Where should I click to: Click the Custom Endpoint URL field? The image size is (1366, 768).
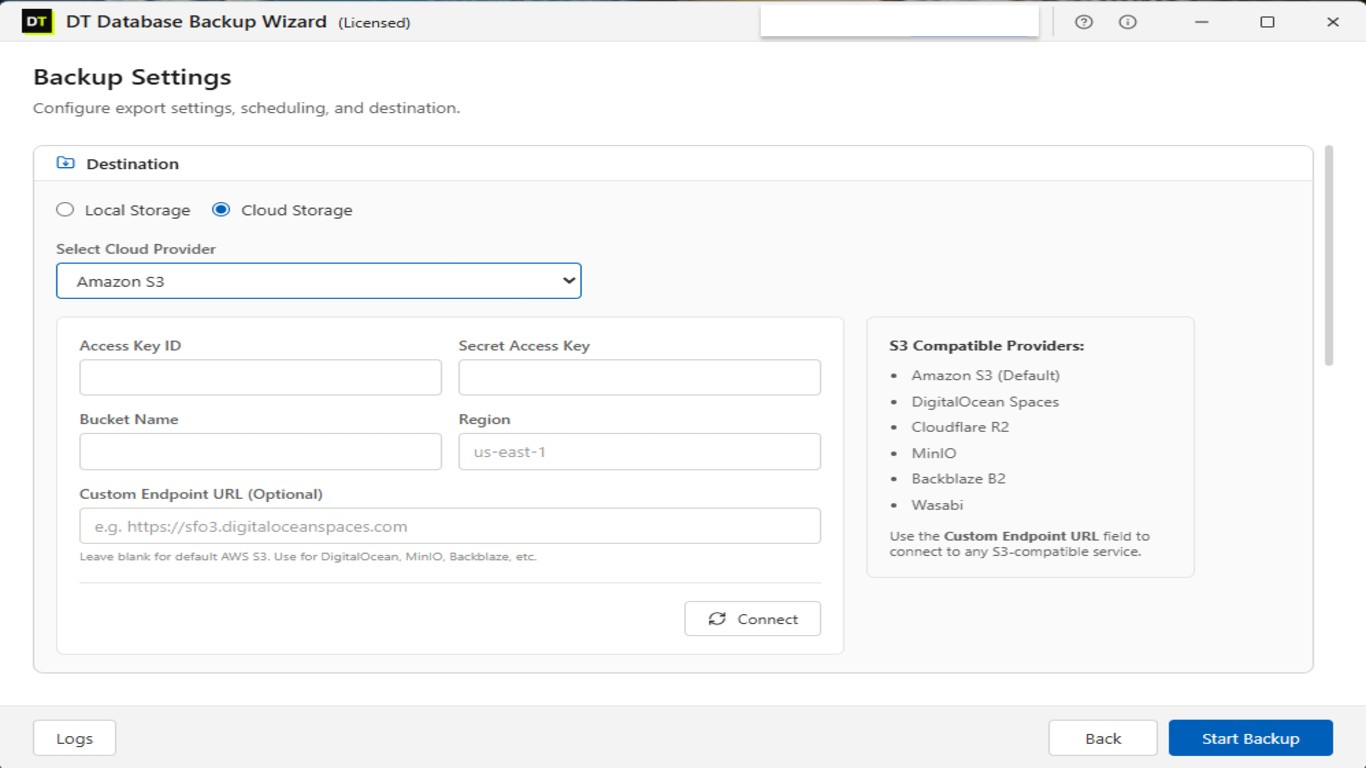[450, 526]
